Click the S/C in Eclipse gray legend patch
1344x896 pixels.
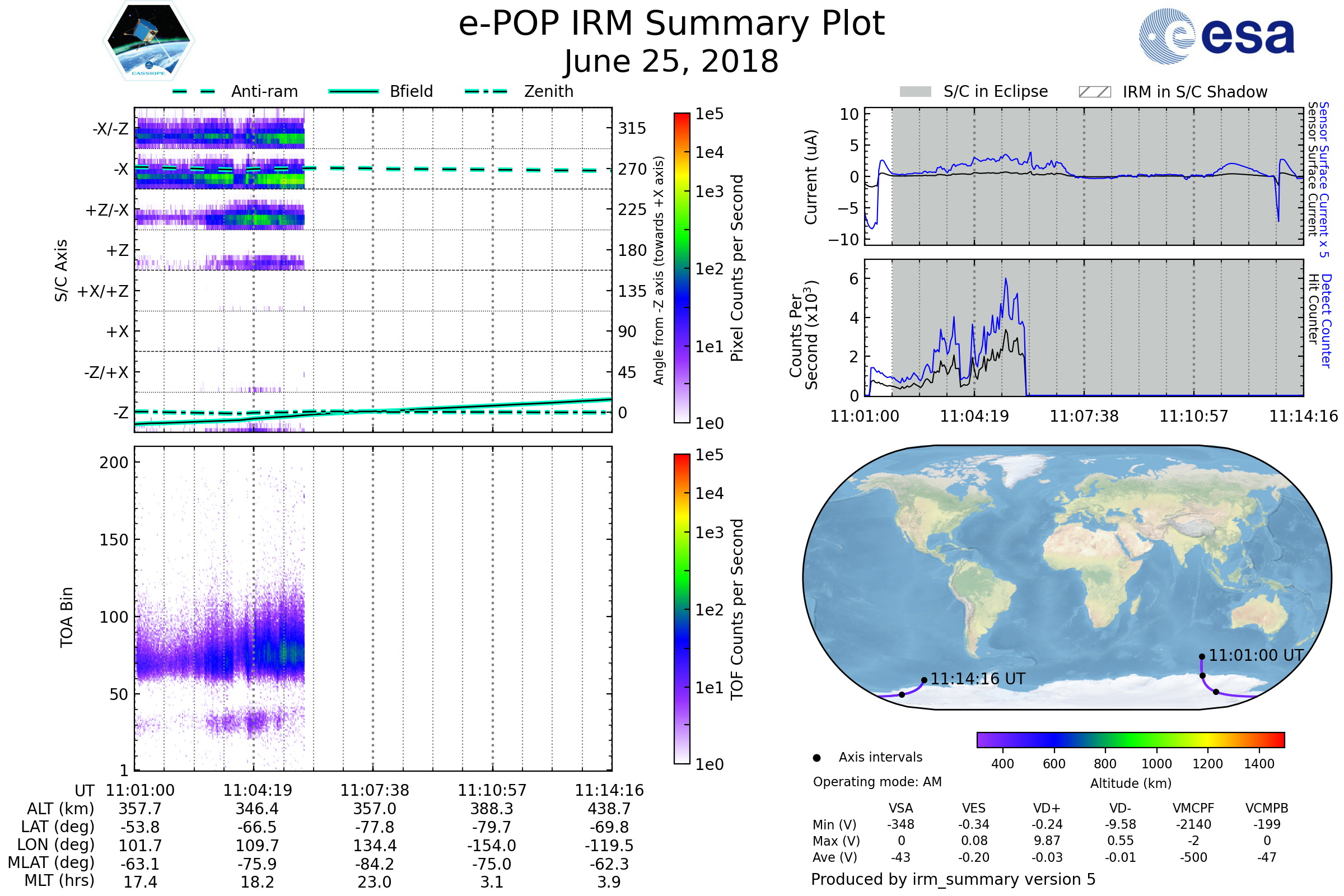pyautogui.click(x=915, y=92)
